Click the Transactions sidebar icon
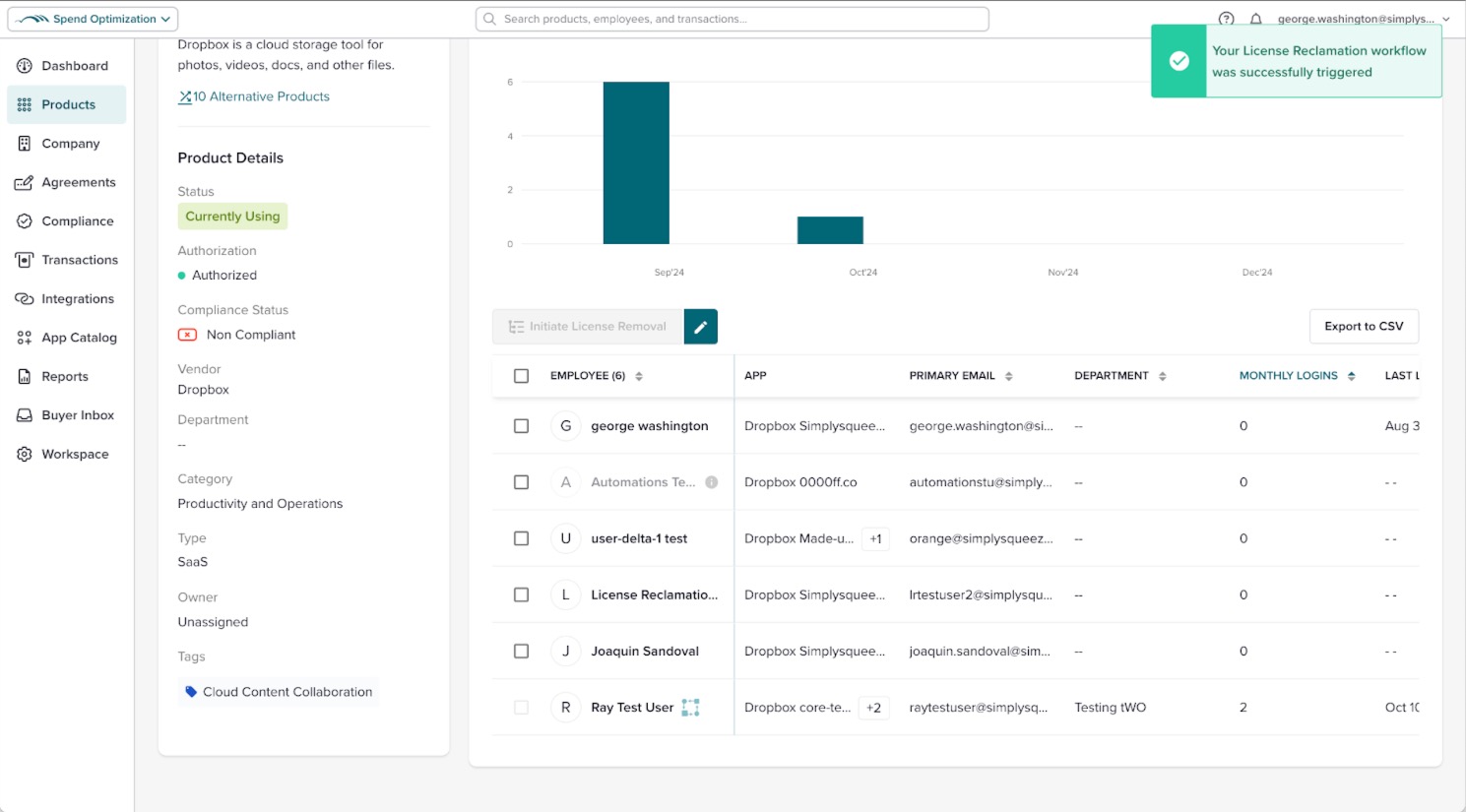 [23, 259]
